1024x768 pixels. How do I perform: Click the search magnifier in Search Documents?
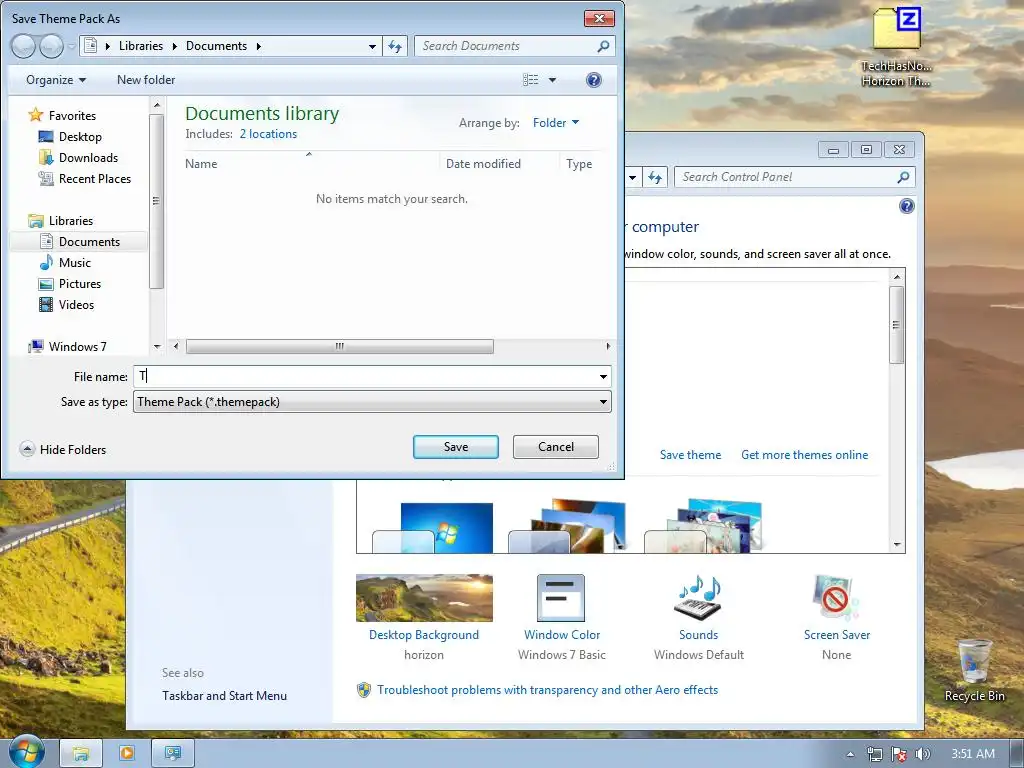(x=603, y=46)
